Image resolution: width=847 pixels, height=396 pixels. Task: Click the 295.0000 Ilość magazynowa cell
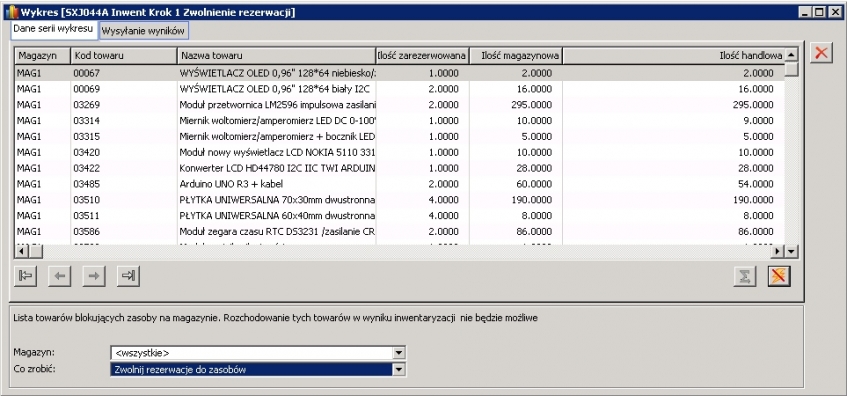(x=516, y=104)
